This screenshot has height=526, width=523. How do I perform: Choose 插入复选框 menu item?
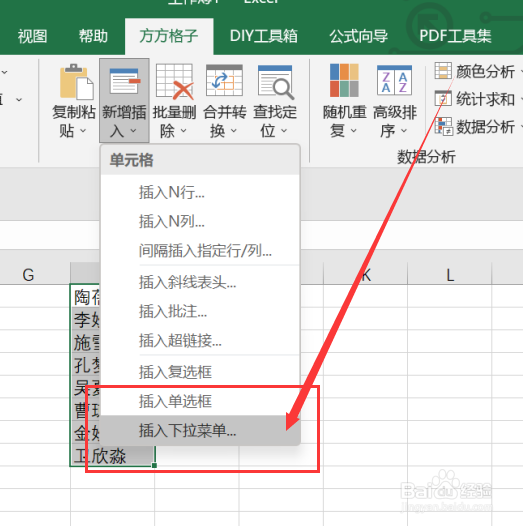(x=200, y=372)
